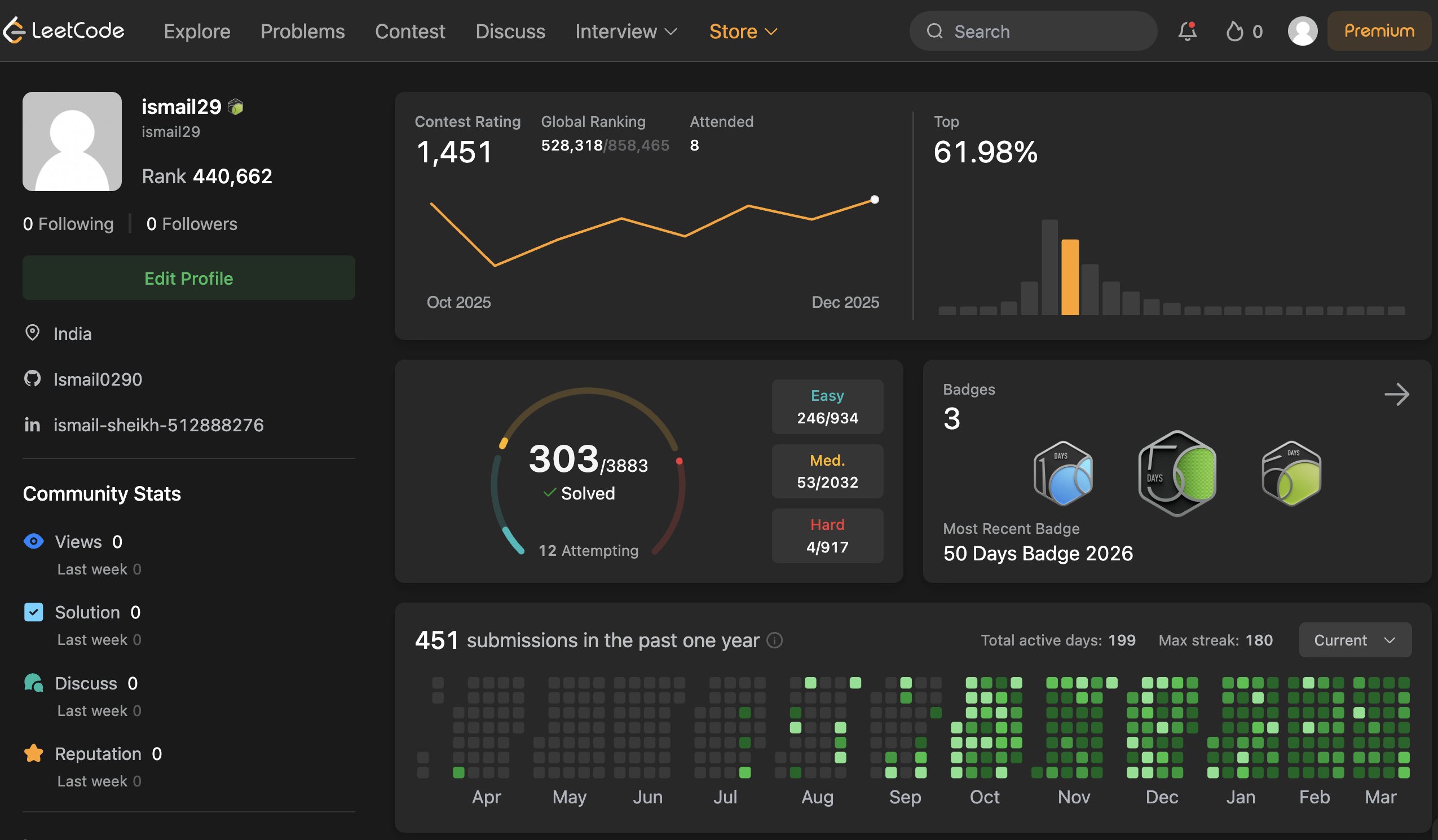
Task: Open the Contest tab
Action: pos(410,32)
